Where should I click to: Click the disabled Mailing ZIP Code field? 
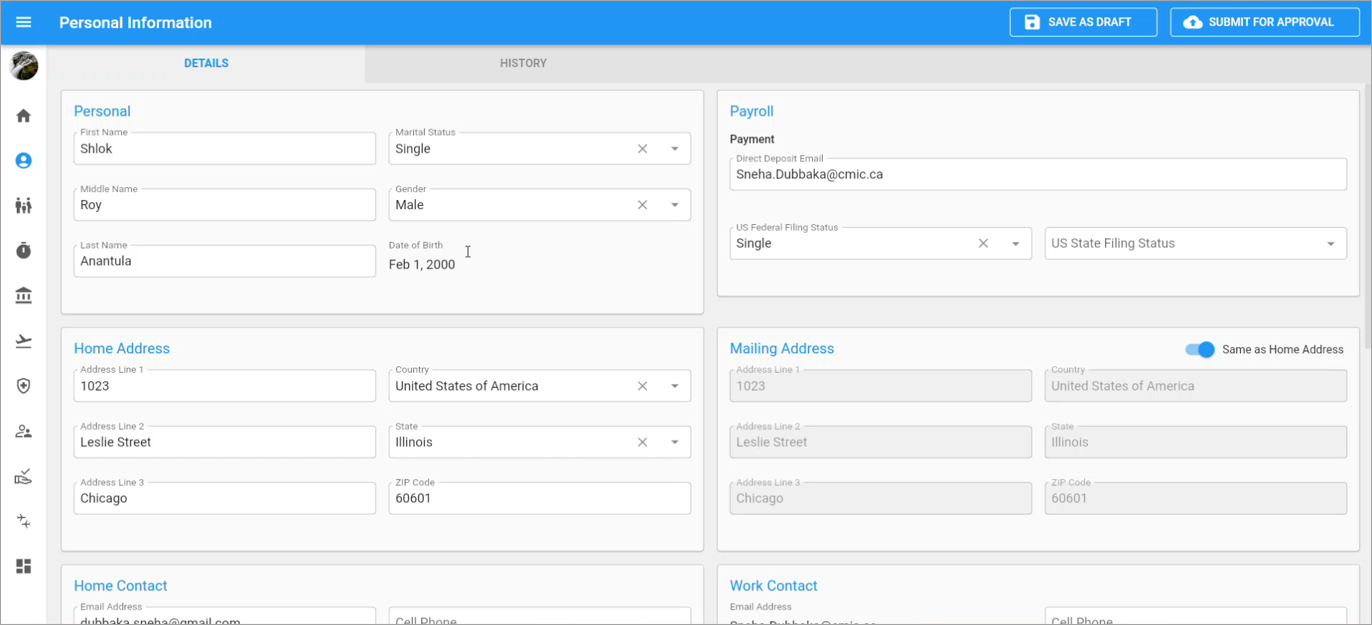(x=1196, y=498)
